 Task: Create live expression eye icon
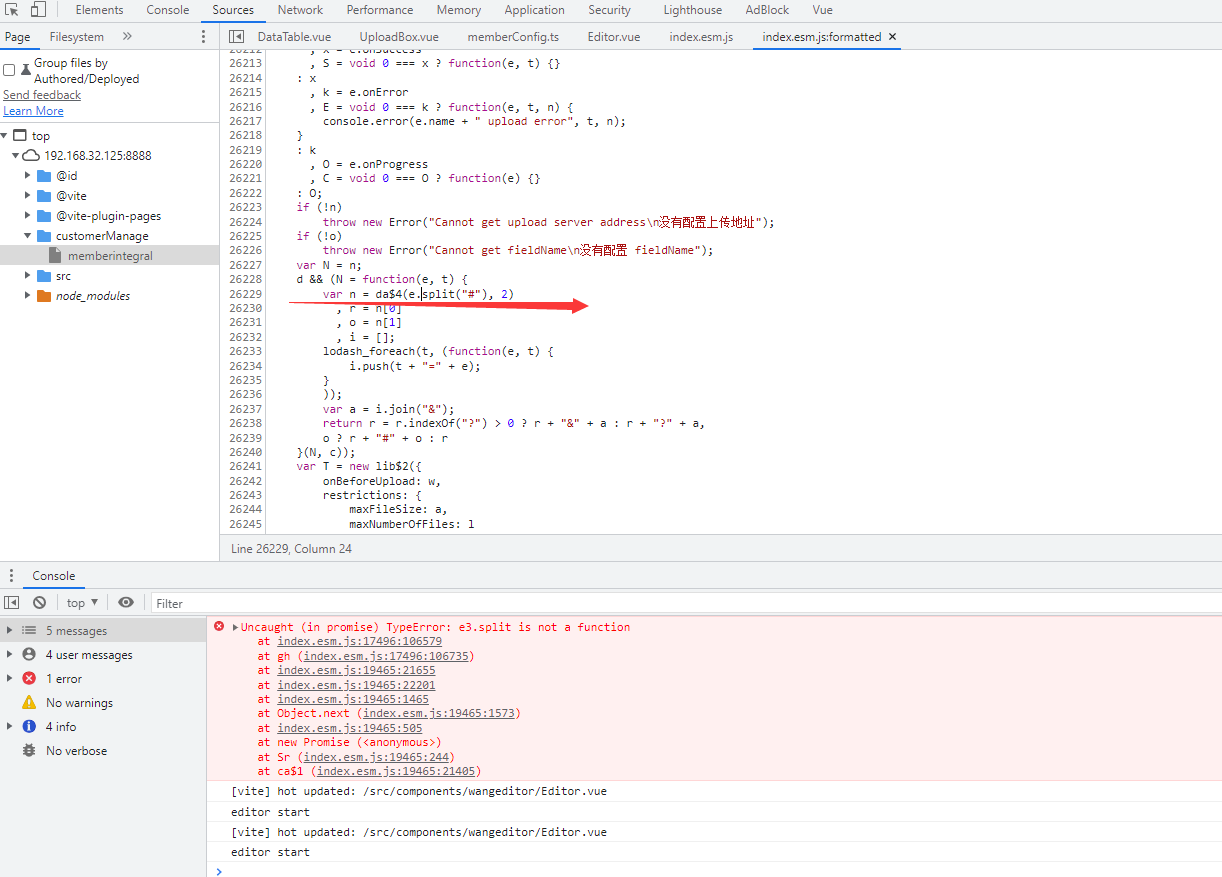pyautogui.click(x=126, y=603)
